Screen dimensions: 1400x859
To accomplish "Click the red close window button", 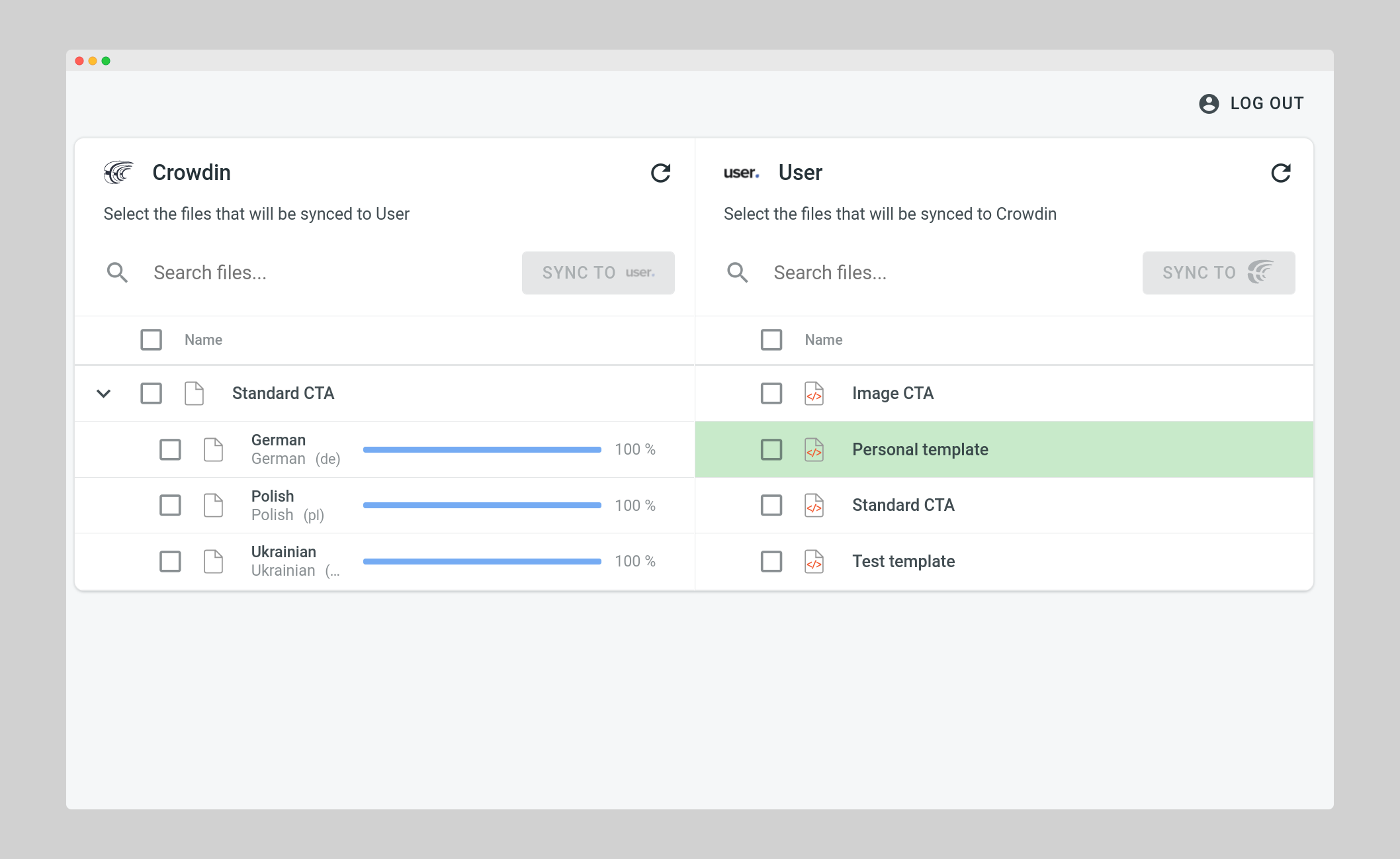I will 79,61.
